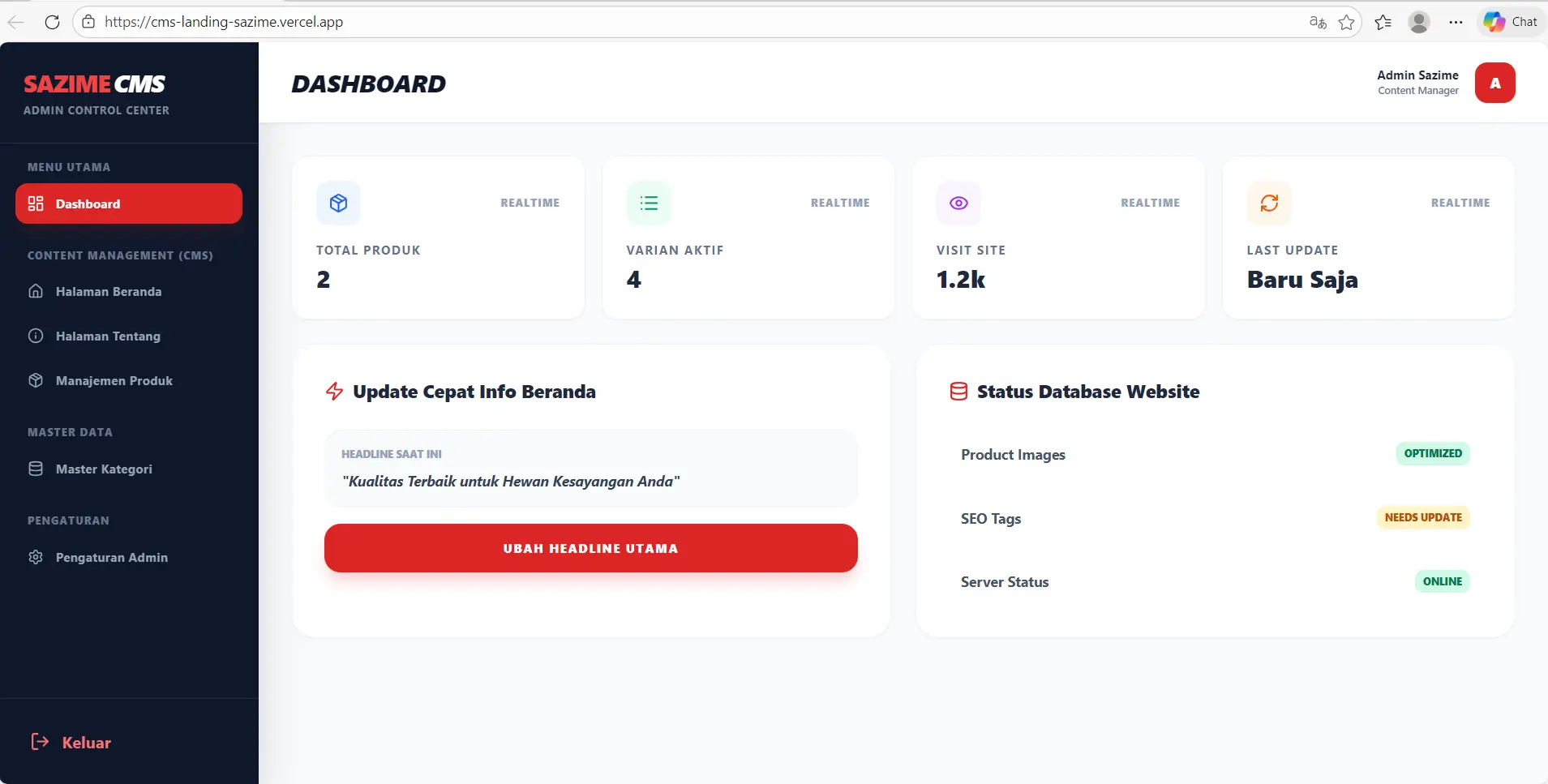
Task: Click the blue Total Produk box icon
Action: click(338, 203)
